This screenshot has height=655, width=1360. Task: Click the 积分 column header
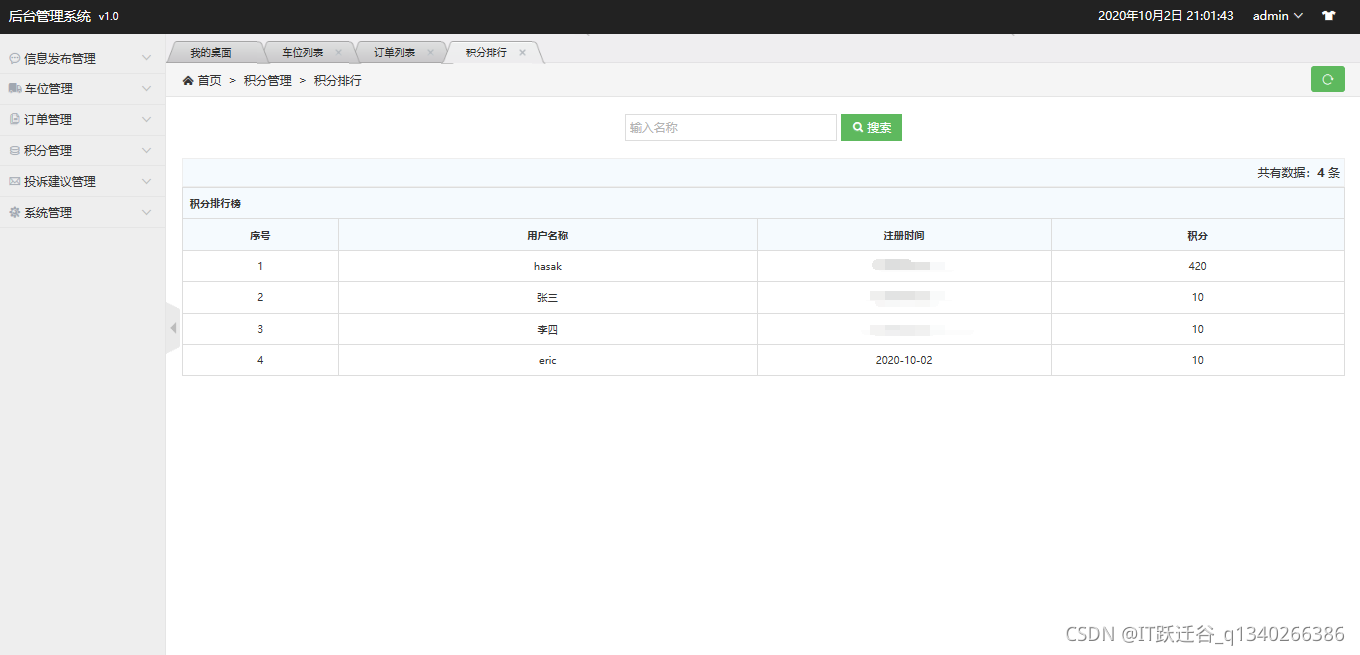pos(1198,235)
